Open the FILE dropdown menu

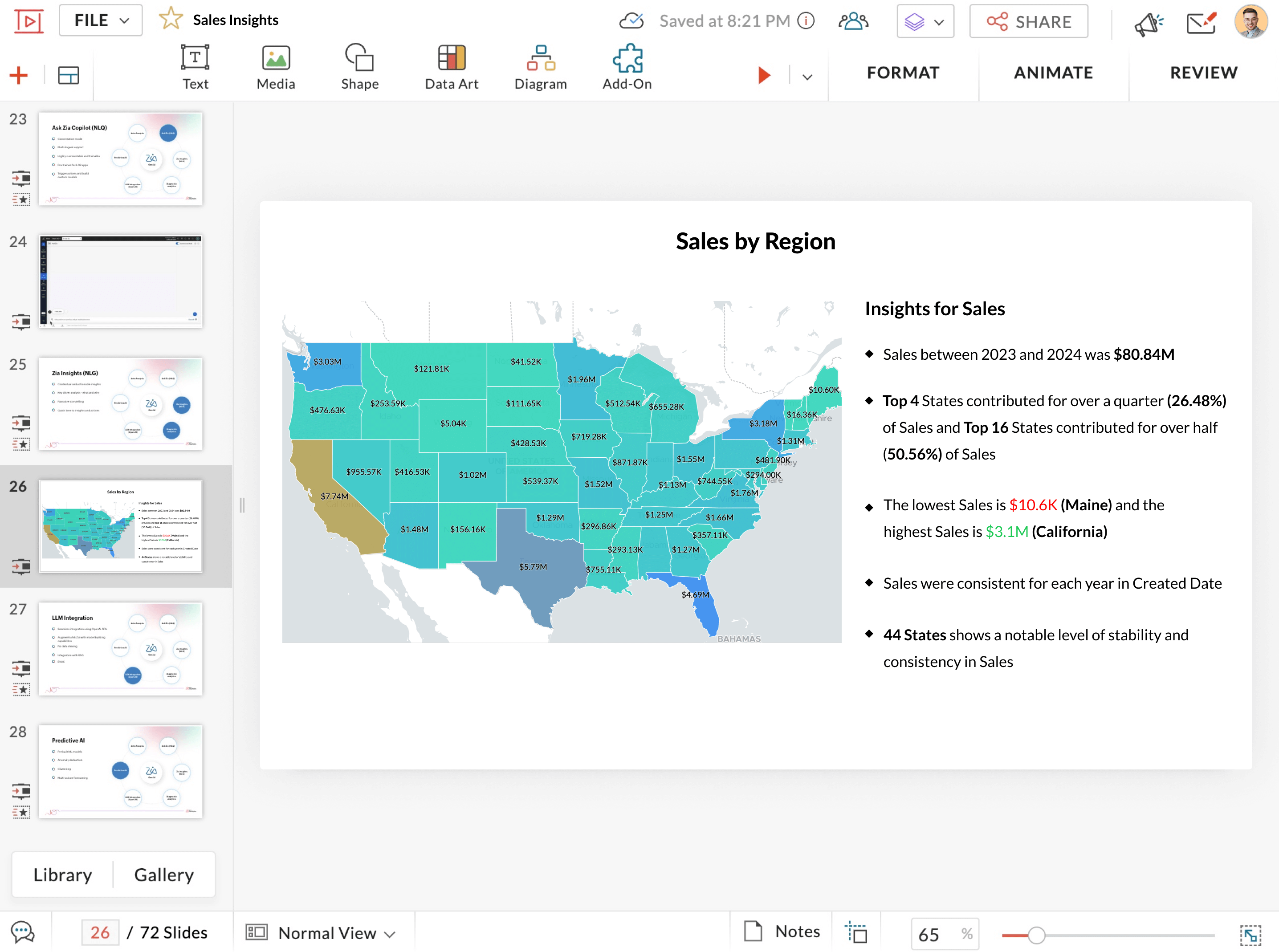pos(101,21)
